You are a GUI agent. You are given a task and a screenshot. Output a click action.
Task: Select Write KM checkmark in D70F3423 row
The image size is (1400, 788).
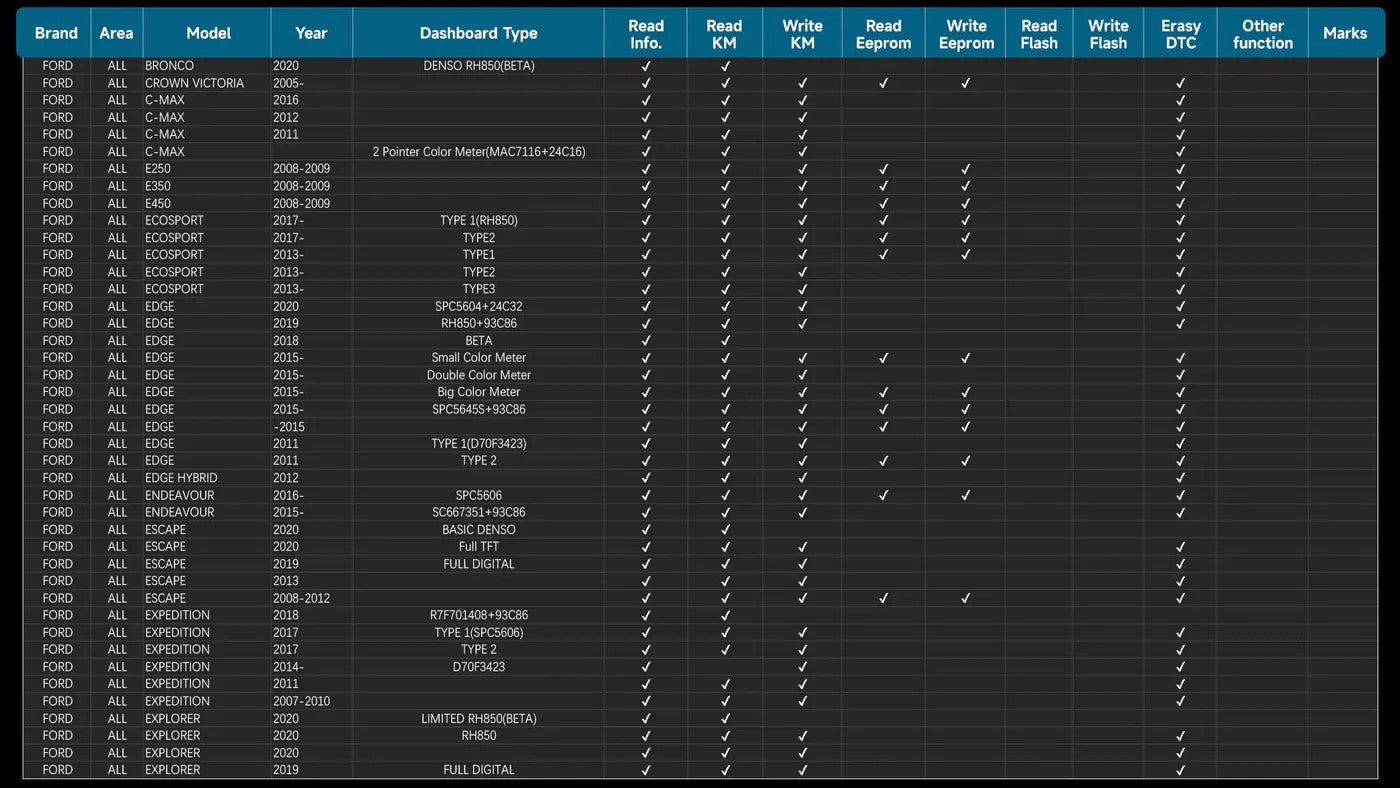pyautogui.click(x=802, y=667)
